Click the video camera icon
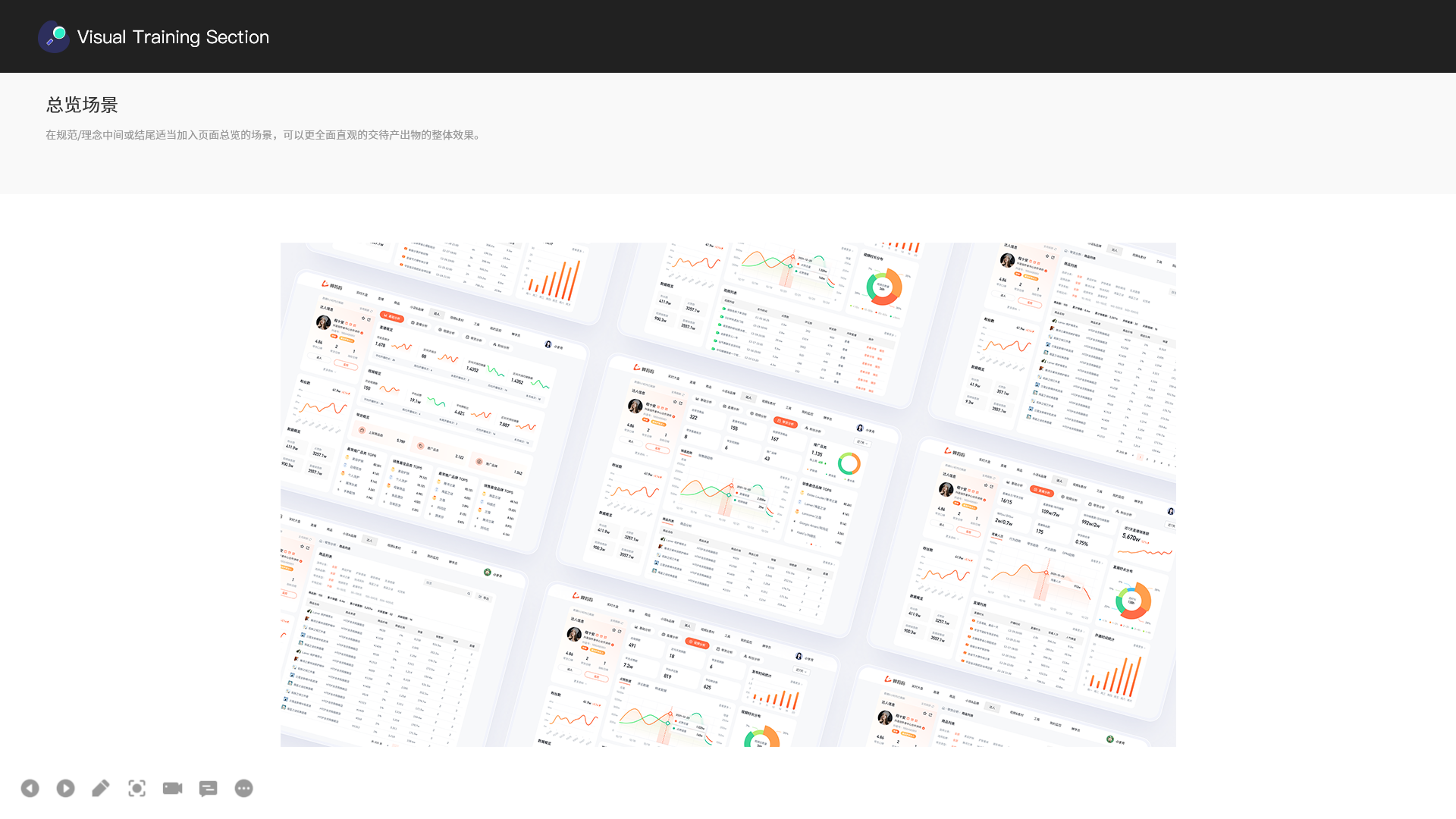 (x=172, y=789)
